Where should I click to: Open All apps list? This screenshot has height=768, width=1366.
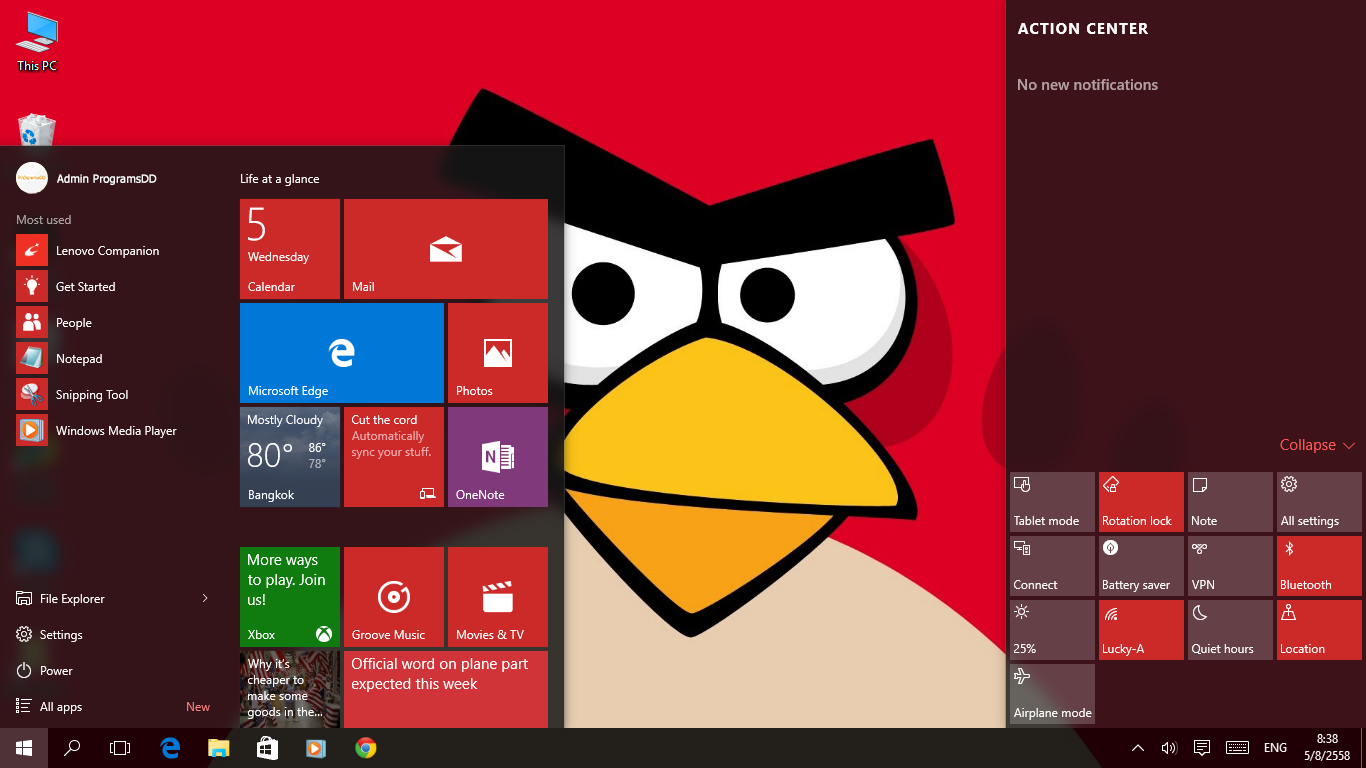61,707
